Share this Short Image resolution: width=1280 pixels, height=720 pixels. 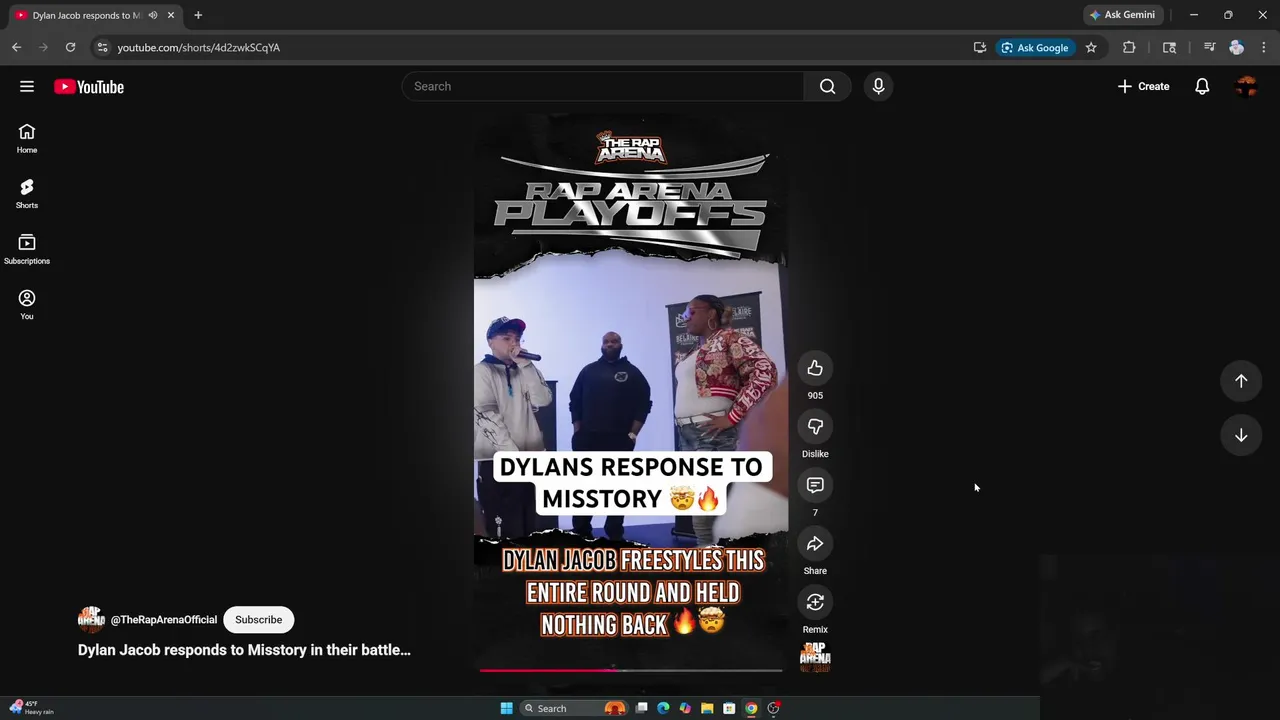(x=815, y=544)
